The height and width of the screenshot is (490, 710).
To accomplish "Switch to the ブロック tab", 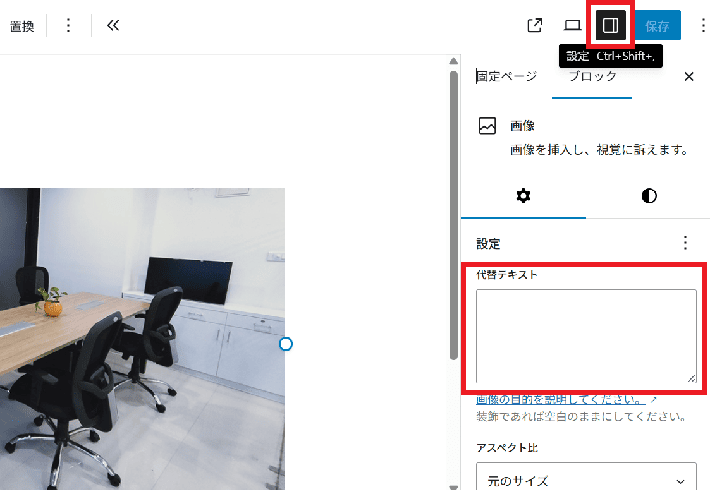I will [592, 76].
